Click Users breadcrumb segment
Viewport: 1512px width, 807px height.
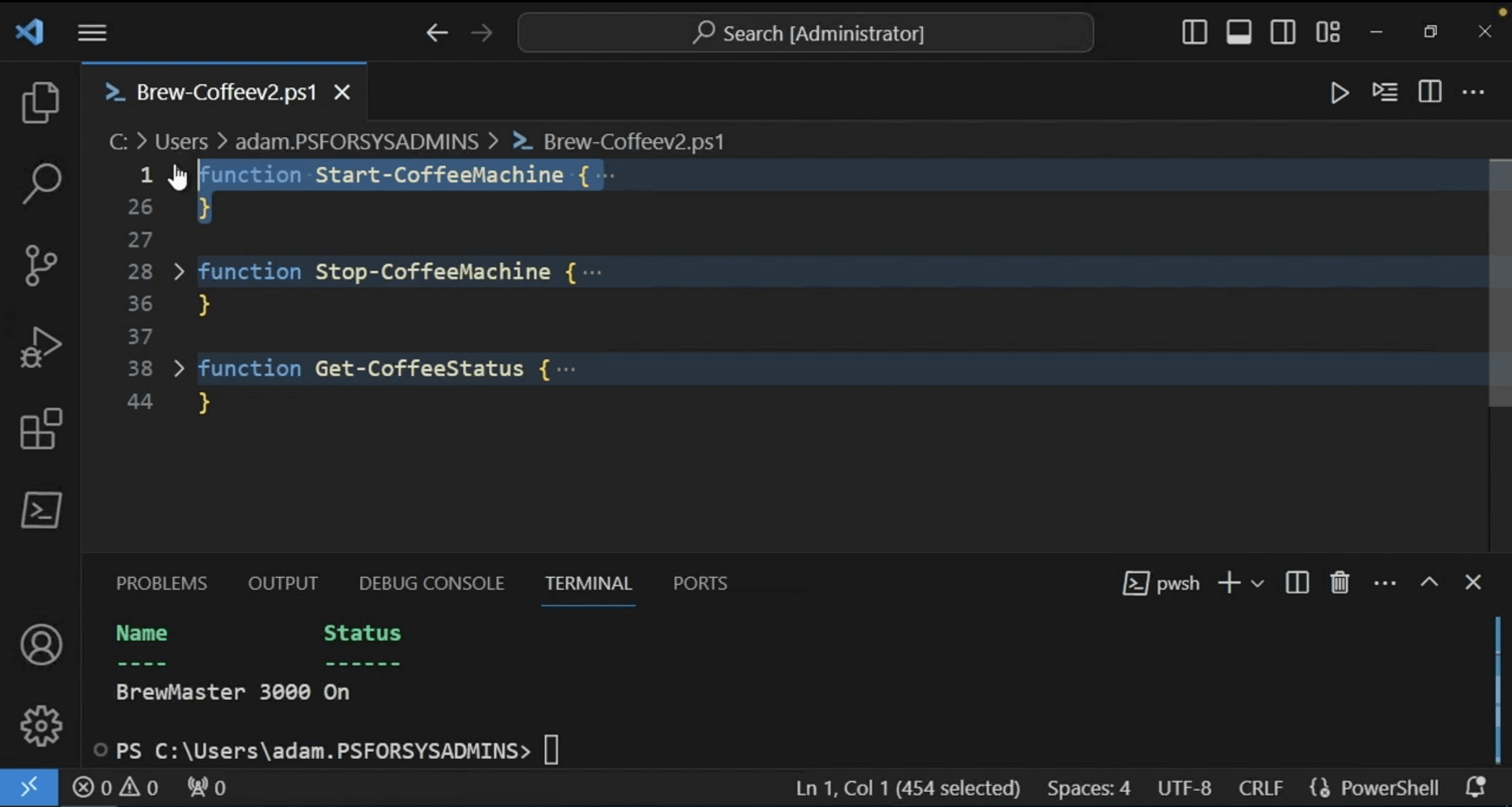pyautogui.click(x=181, y=142)
